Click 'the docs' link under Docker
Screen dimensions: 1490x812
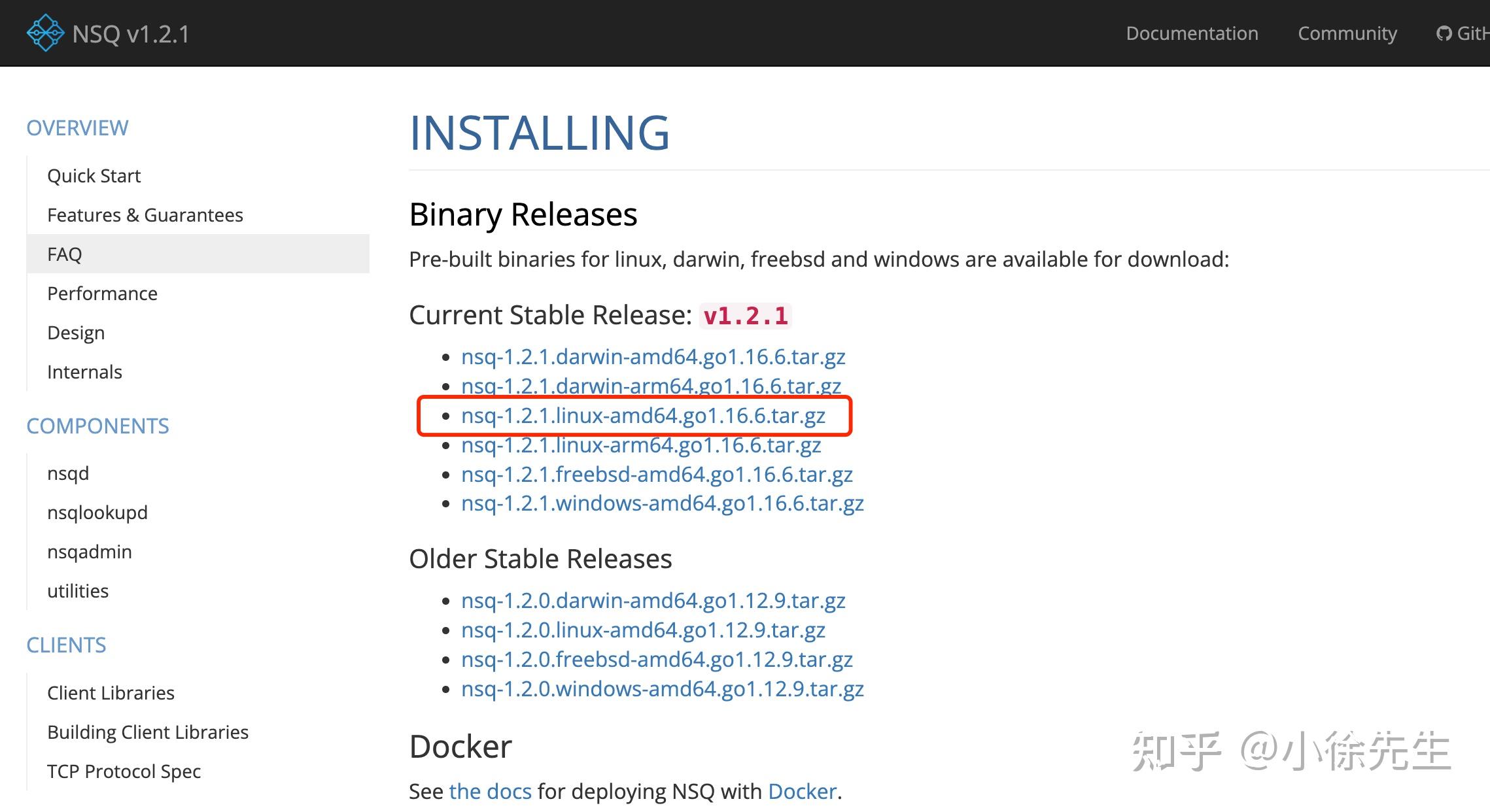click(x=490, y=792)
